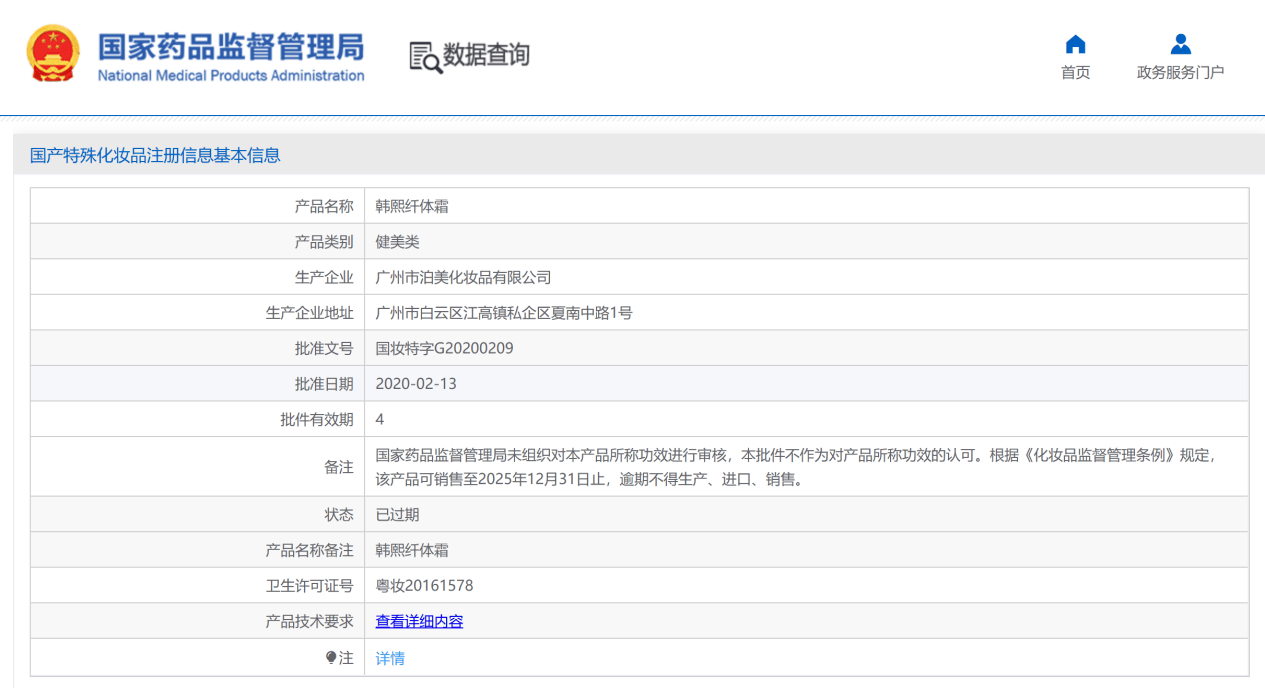Click the 国产特殊化妆品注册信息基本信息 section header
The image size is (1265, 688).
pyautogui.click(x=155, y=155)
